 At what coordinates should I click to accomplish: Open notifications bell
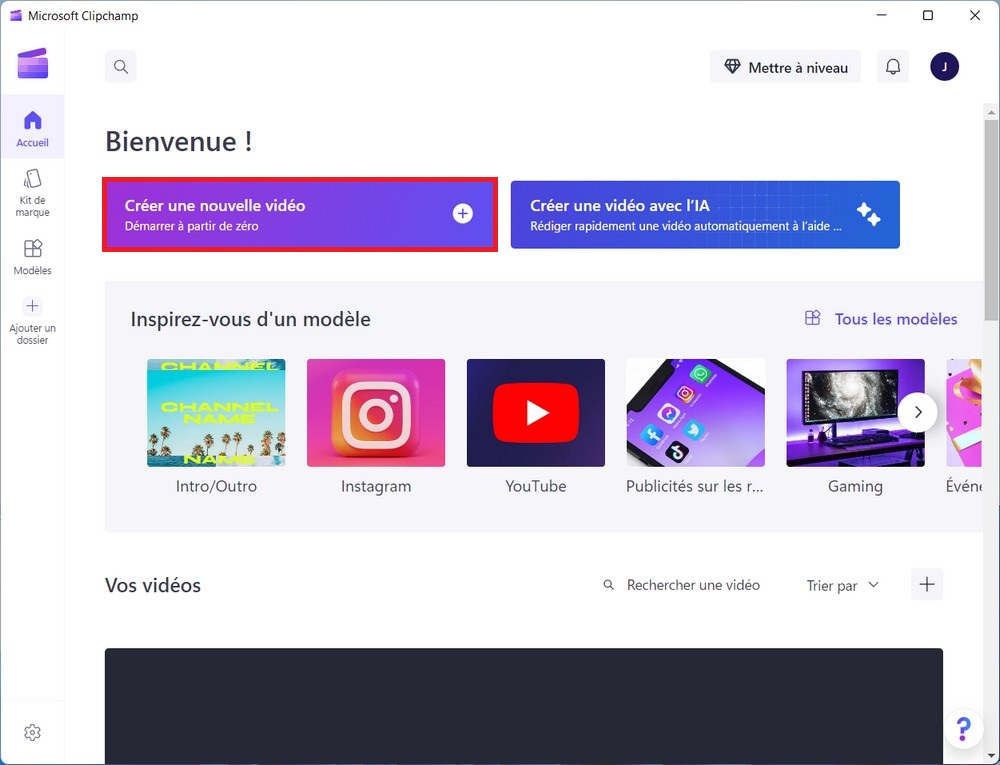(x=893, y=66)
